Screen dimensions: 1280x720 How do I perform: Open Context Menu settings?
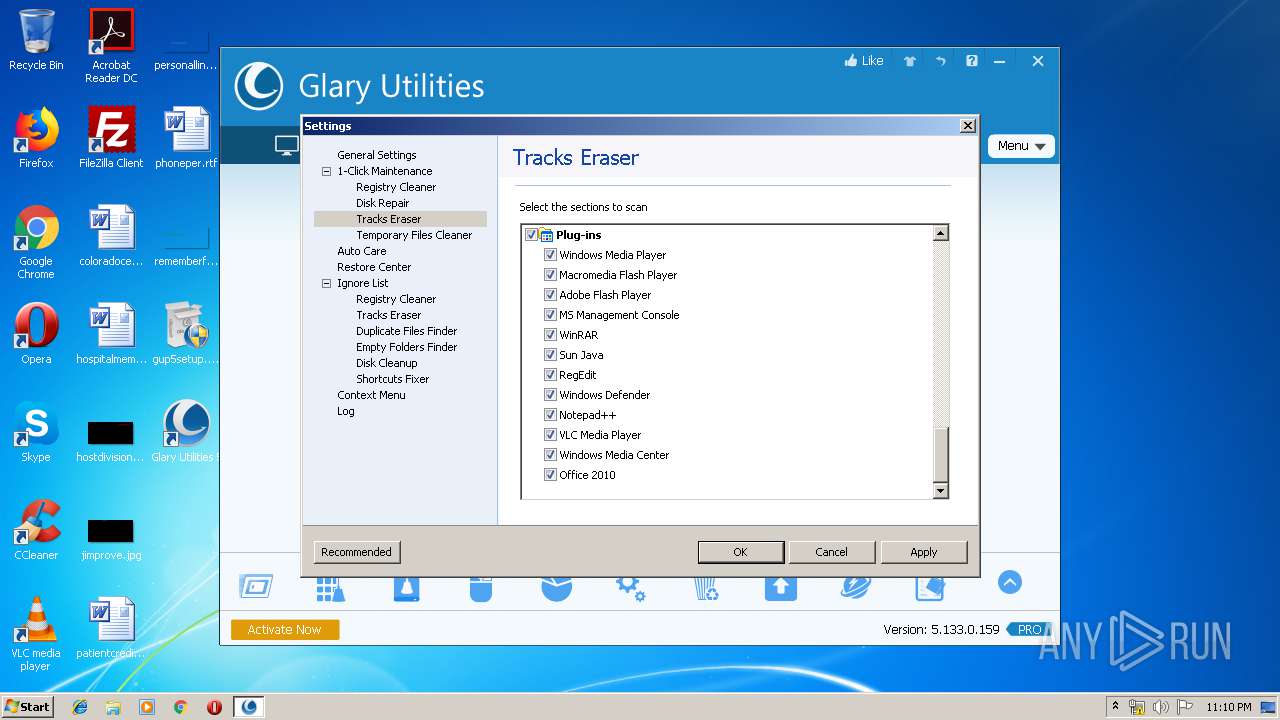[371, 395]
